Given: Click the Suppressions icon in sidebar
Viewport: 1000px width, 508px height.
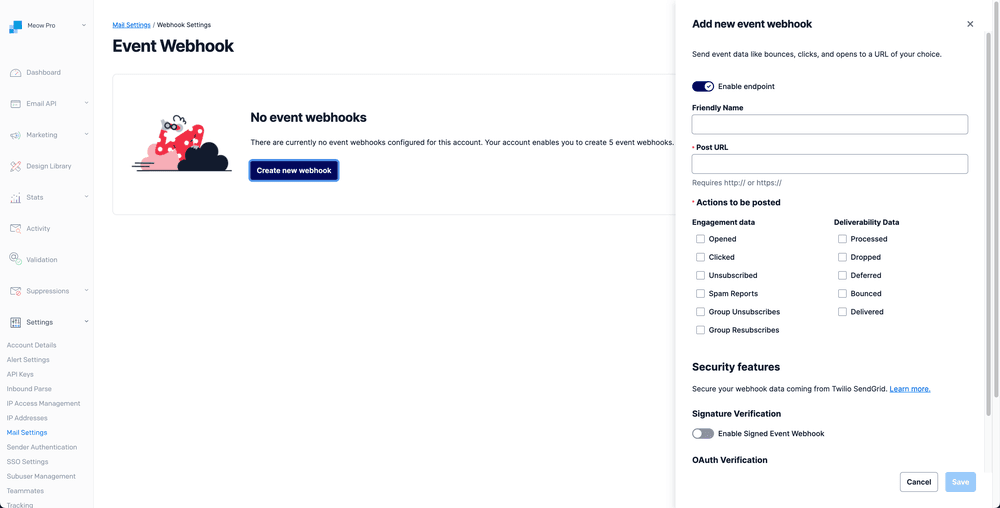Looking at the screenshot, I should (15, 291).
